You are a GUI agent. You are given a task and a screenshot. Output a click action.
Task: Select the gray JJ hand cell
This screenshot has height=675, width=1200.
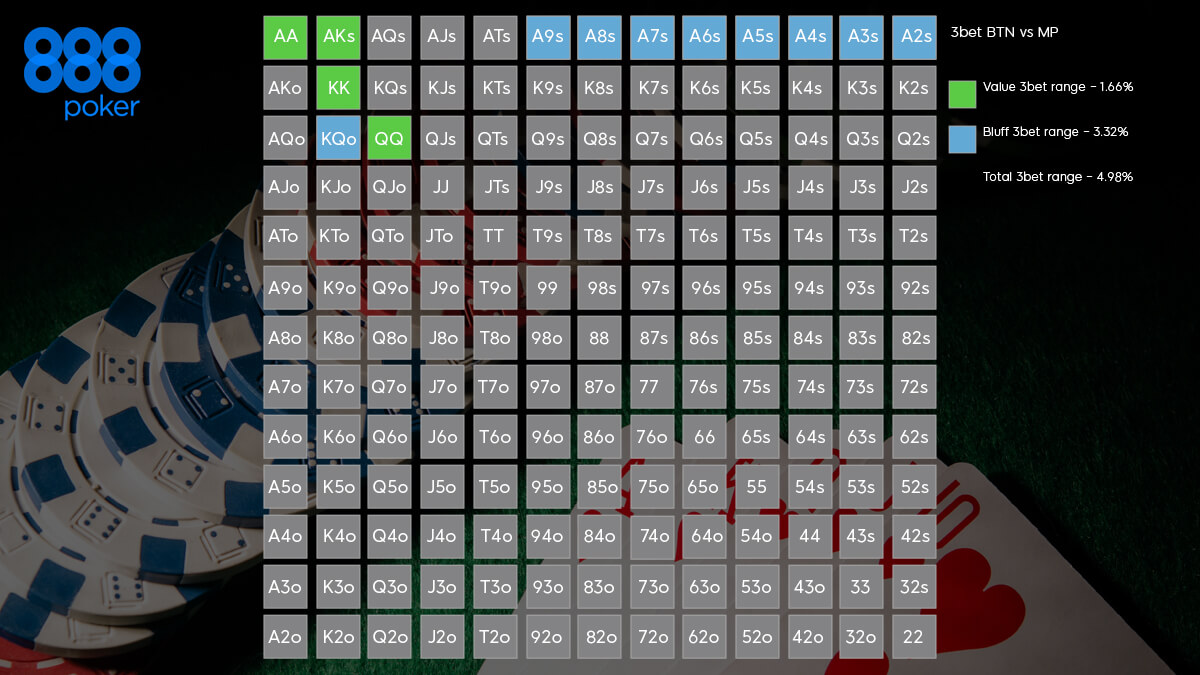(x=442, y=187)
